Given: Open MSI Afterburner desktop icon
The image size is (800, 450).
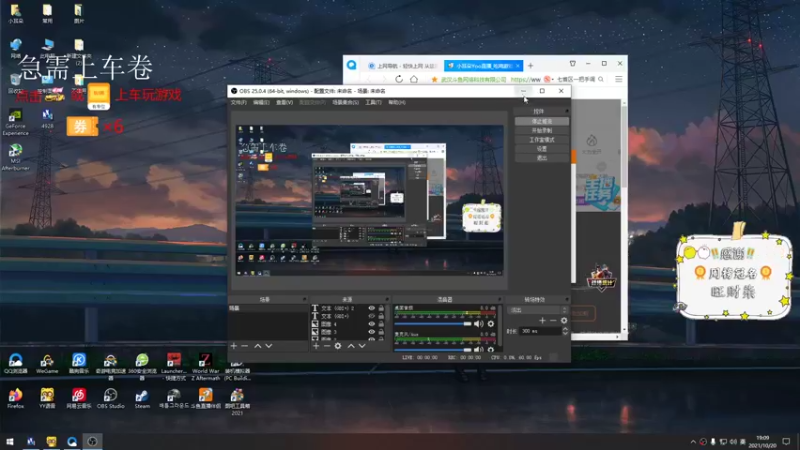Looking at the screenshot, I should tap(15, 157).
